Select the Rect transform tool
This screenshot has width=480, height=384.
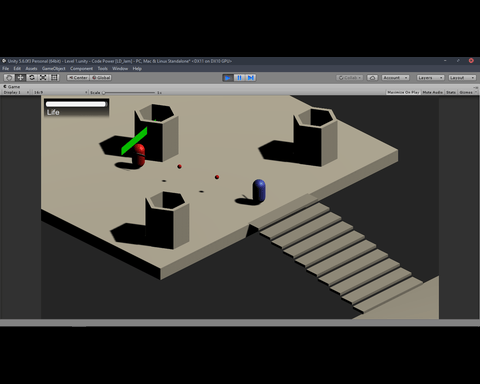point(54,78)
